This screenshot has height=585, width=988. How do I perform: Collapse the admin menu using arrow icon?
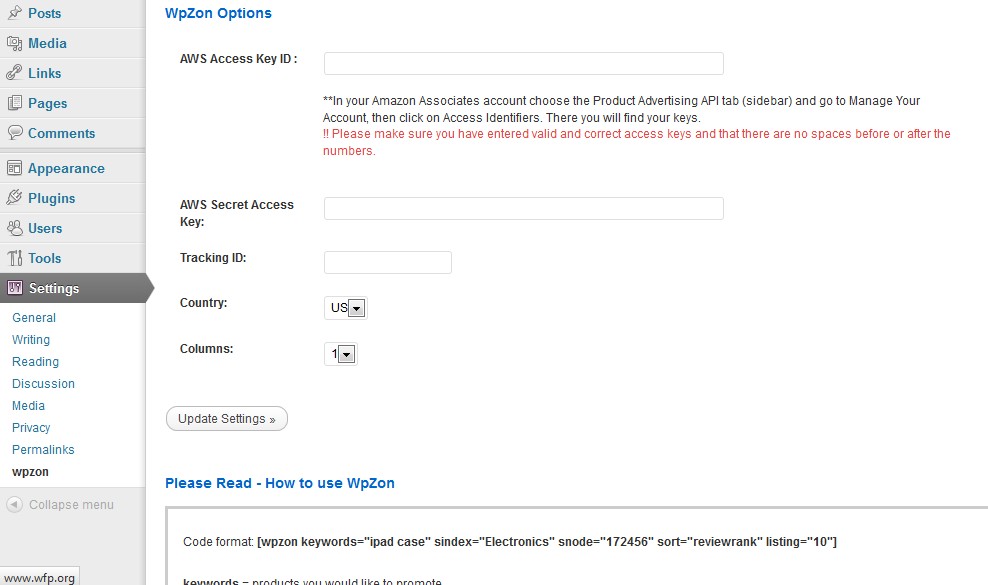[14, 504]
